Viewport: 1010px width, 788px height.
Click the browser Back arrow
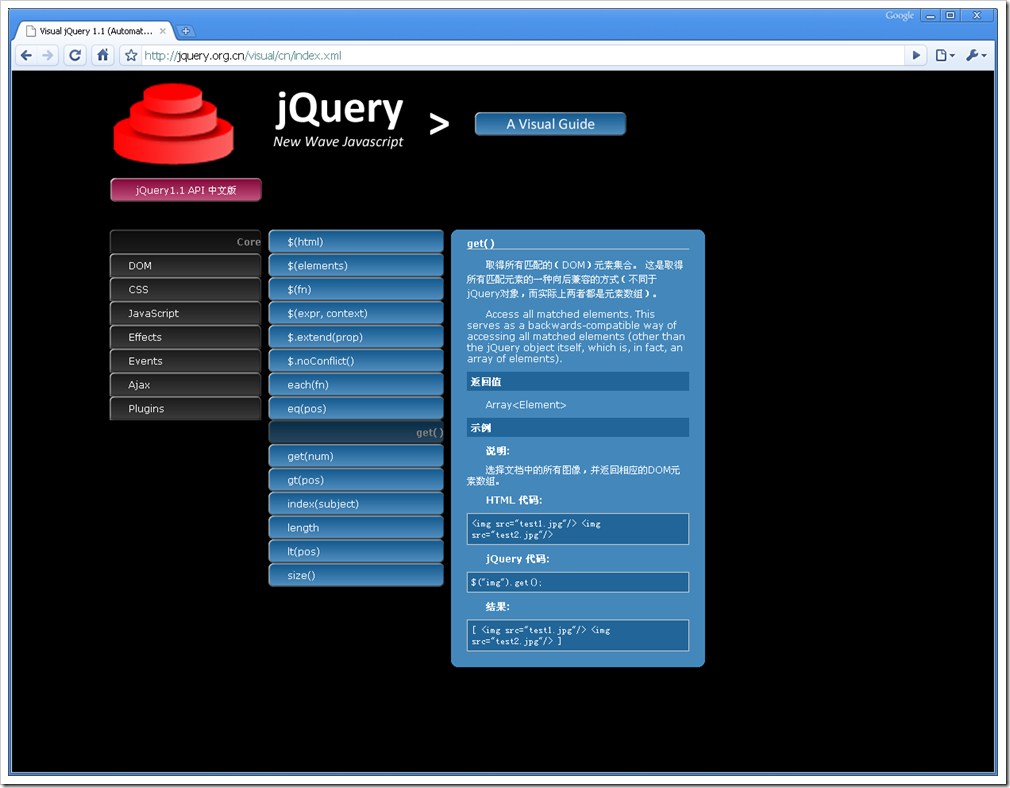click(26, 55)
